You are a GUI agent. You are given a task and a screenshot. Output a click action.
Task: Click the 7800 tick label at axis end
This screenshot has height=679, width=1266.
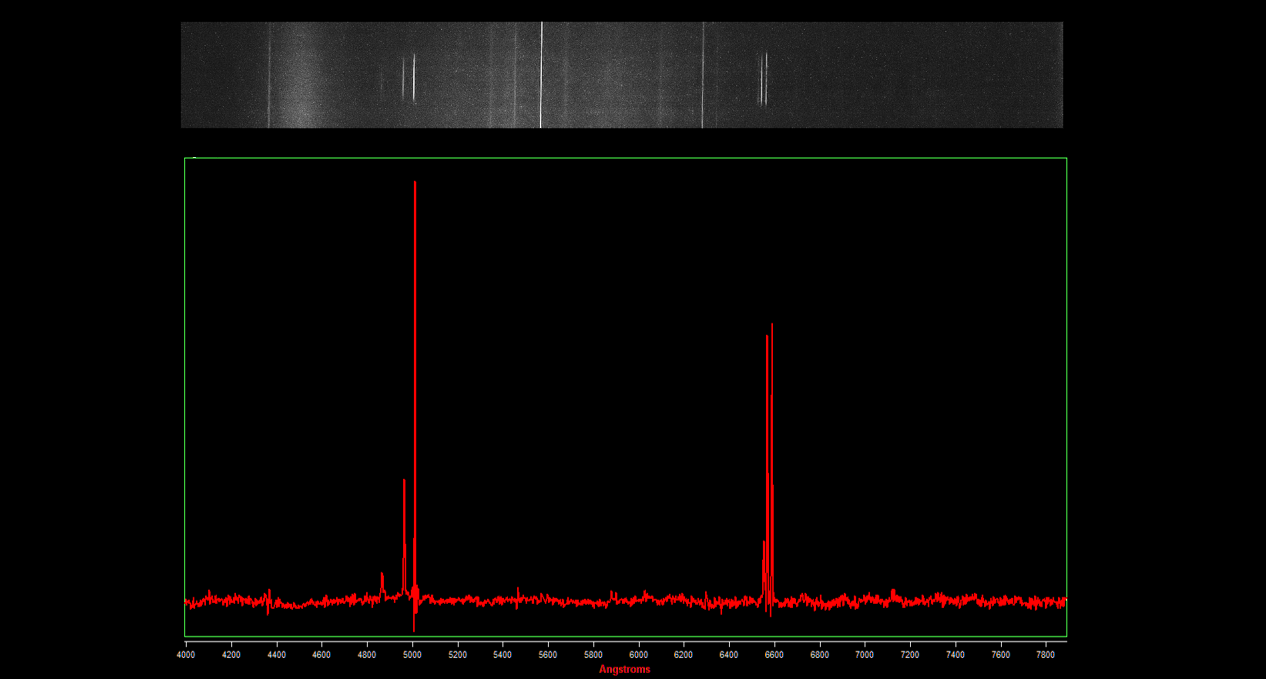(x=1046, y=655)
